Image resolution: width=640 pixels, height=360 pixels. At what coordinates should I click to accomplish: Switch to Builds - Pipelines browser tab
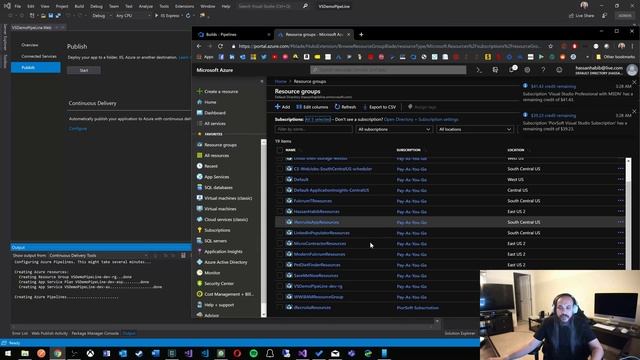pos(233,35)
